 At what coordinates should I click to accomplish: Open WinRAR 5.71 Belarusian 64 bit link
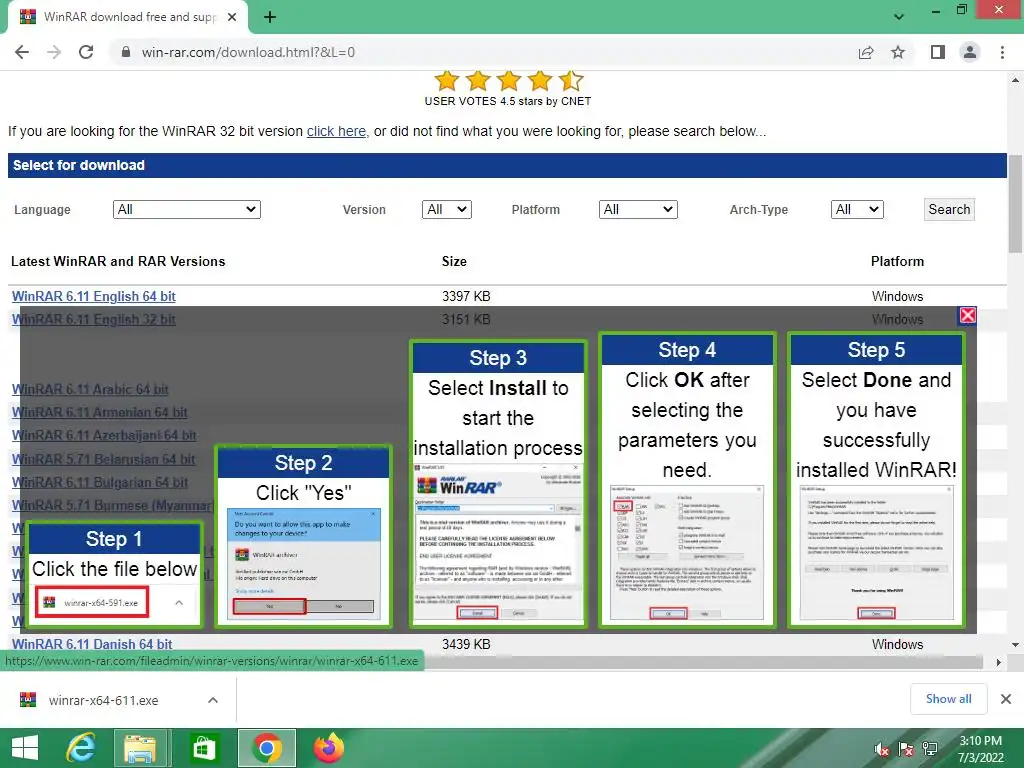click(103, 459)
